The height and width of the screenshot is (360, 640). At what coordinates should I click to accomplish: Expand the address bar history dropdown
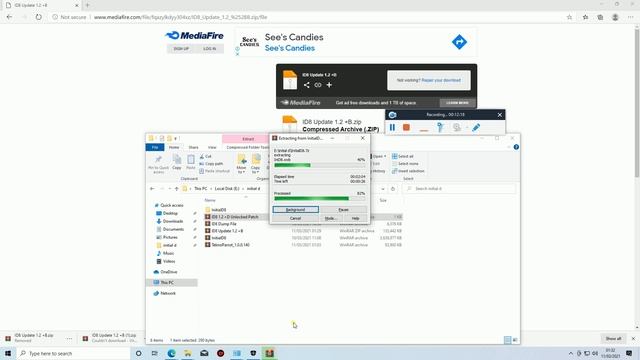click(x=383, y=189)
